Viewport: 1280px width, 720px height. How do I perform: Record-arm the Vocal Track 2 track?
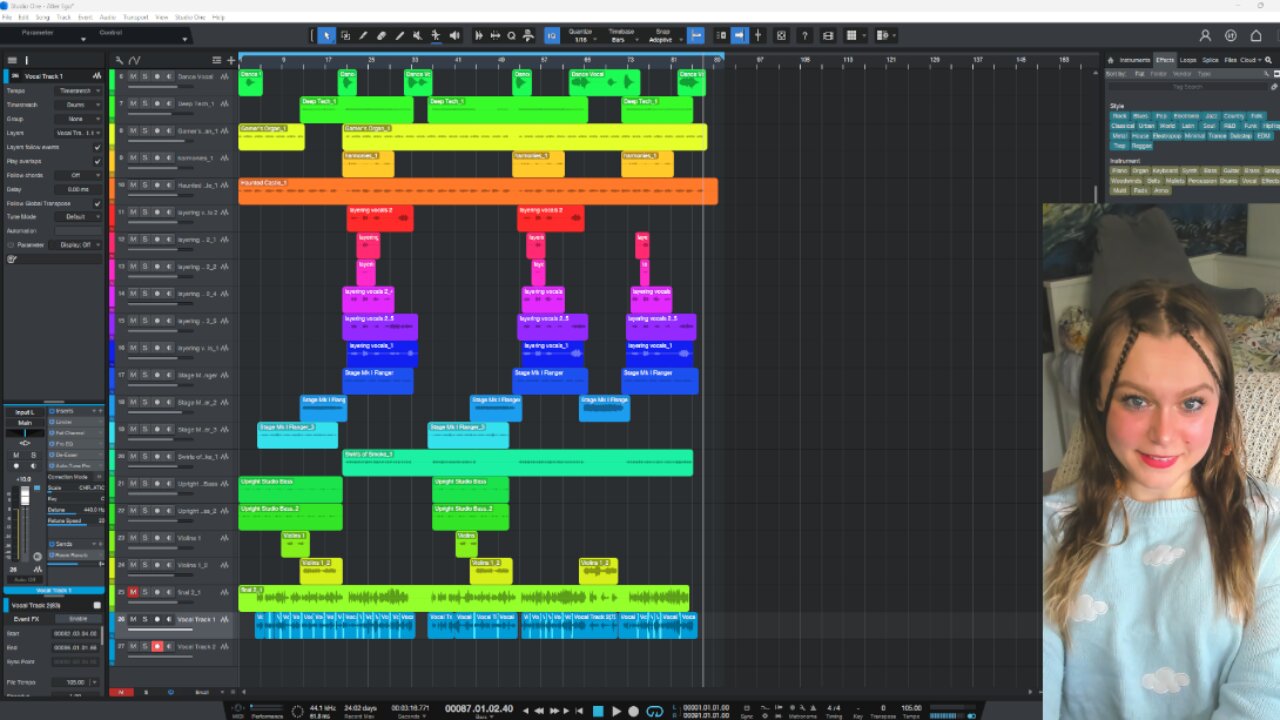tap(157, 647)
